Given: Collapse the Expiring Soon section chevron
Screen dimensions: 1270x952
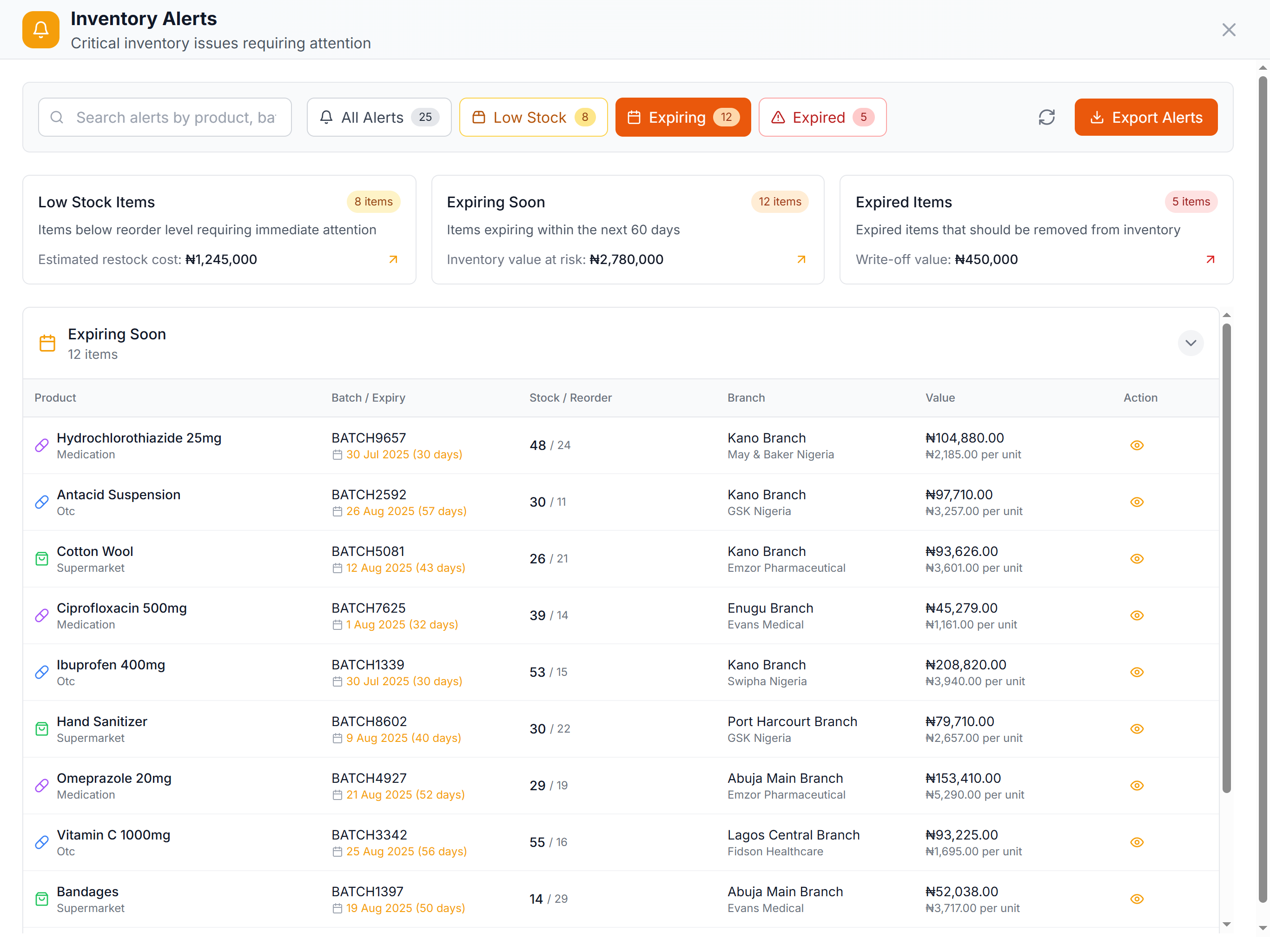Looking at the screenshot, I should pos(1190,344).
